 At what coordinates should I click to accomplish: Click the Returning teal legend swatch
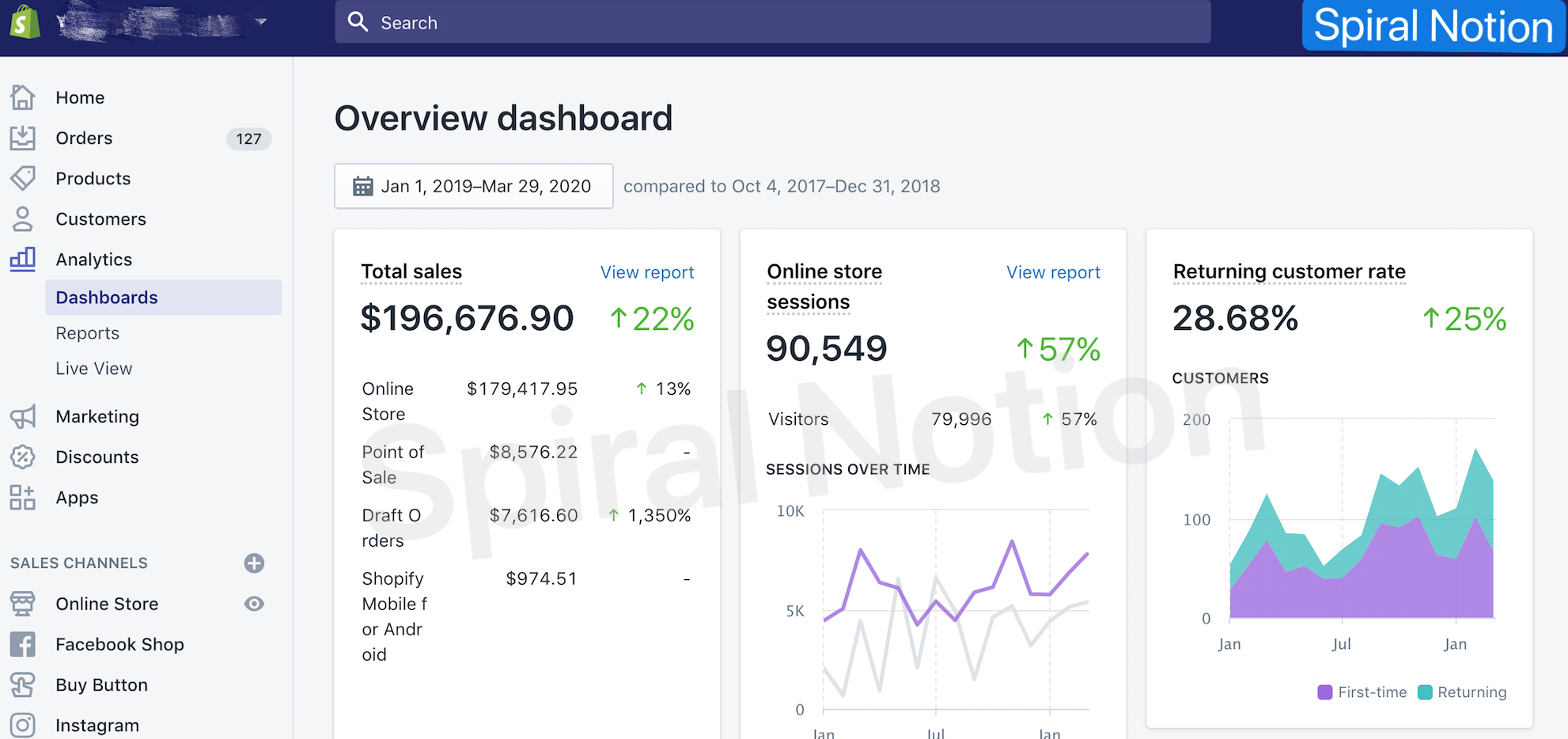[x=1425, y=692]
